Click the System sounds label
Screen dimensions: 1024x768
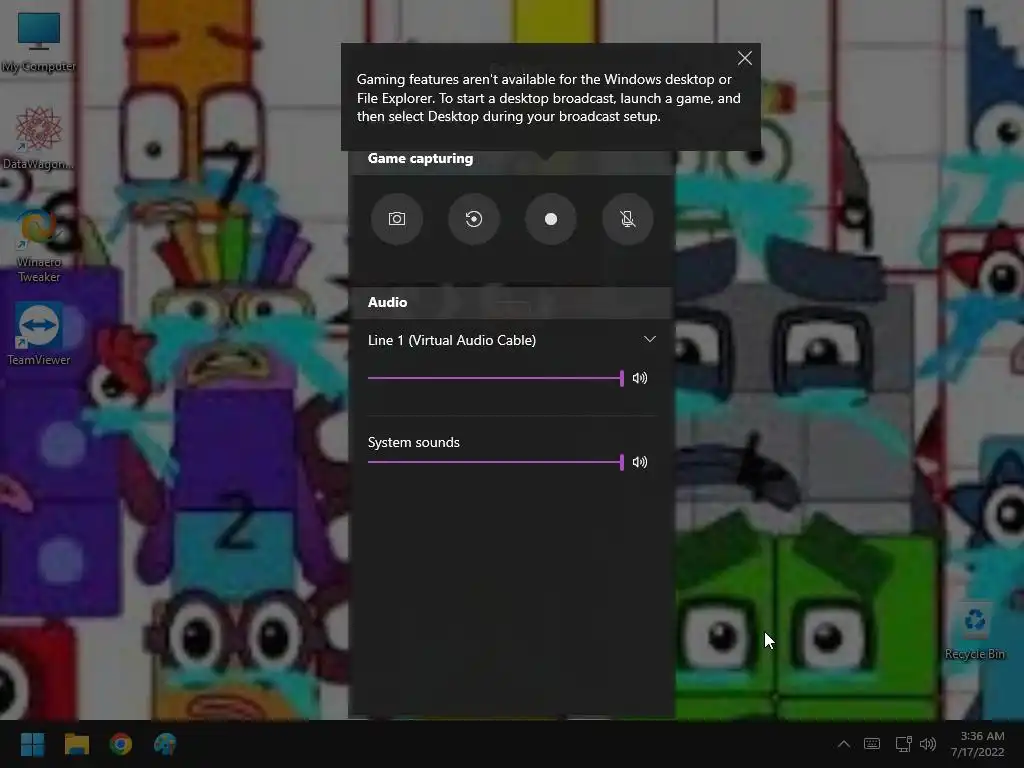(413, 442)
